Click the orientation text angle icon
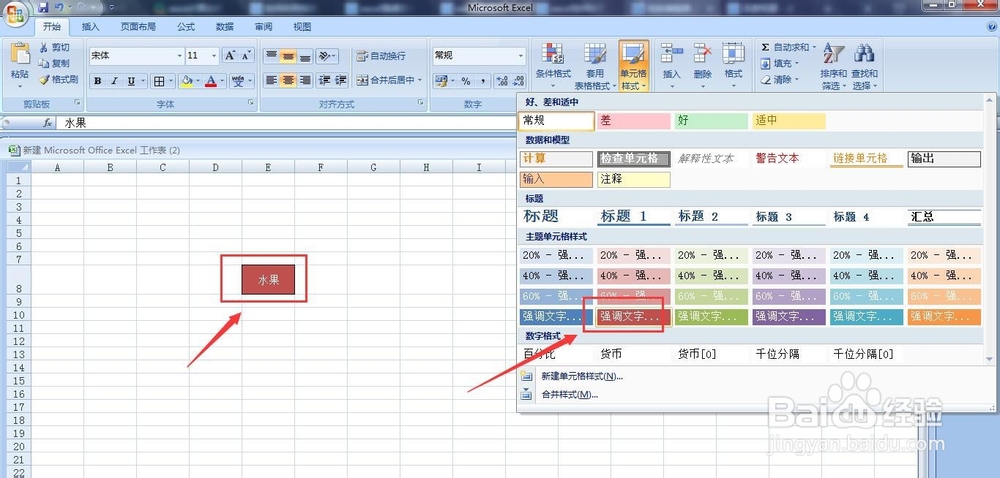This screenshot has width=1000, height=478. click(x=324, y=56)
